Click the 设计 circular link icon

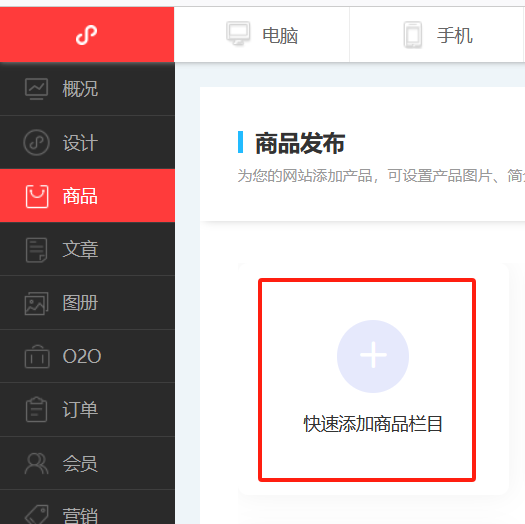tap(36, 142)
